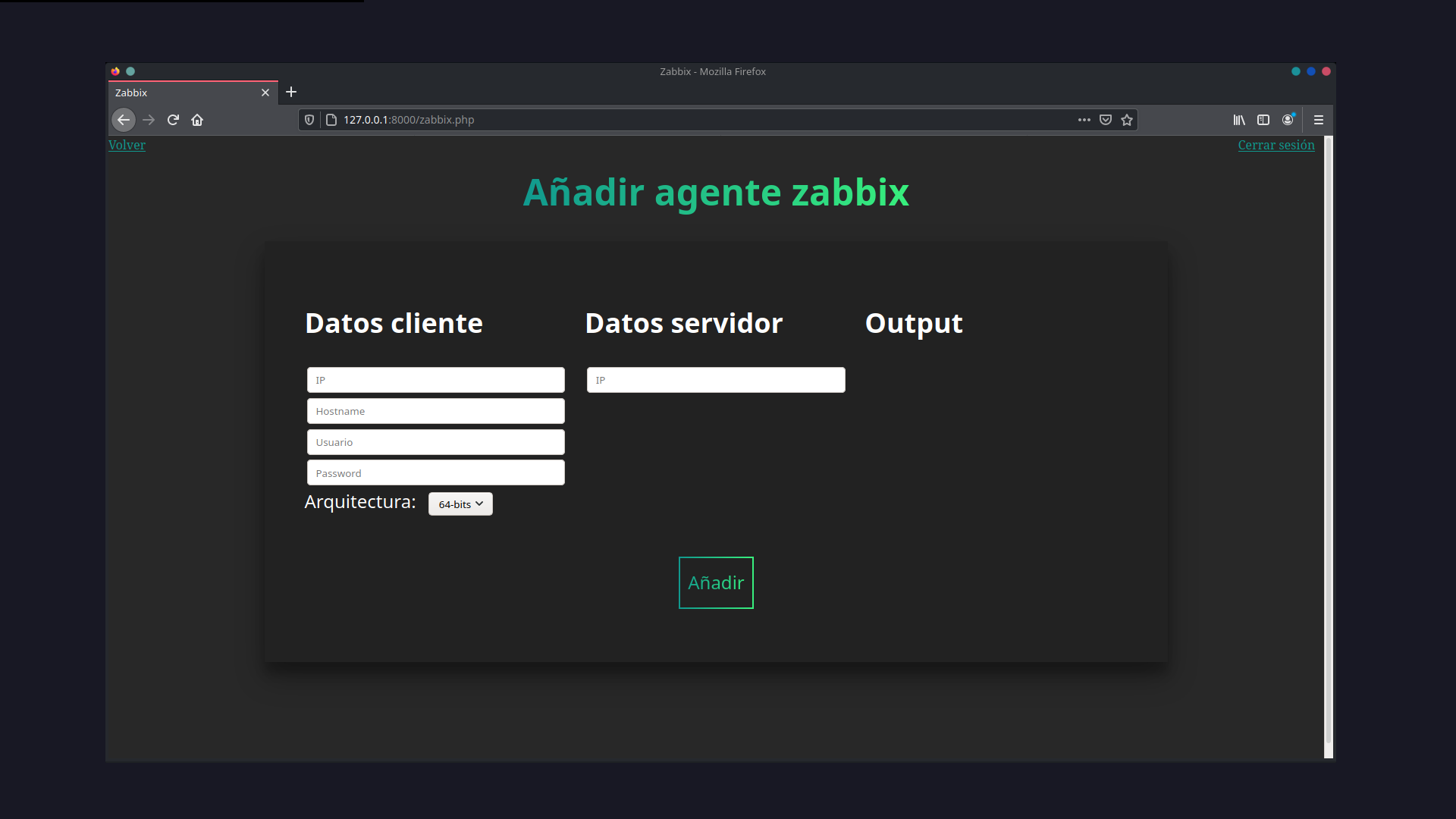The width and height of the screenshot is (1456, 819).
Task: Open the Arquitectura 64-bits dropdown
Action: pos(460,504)
